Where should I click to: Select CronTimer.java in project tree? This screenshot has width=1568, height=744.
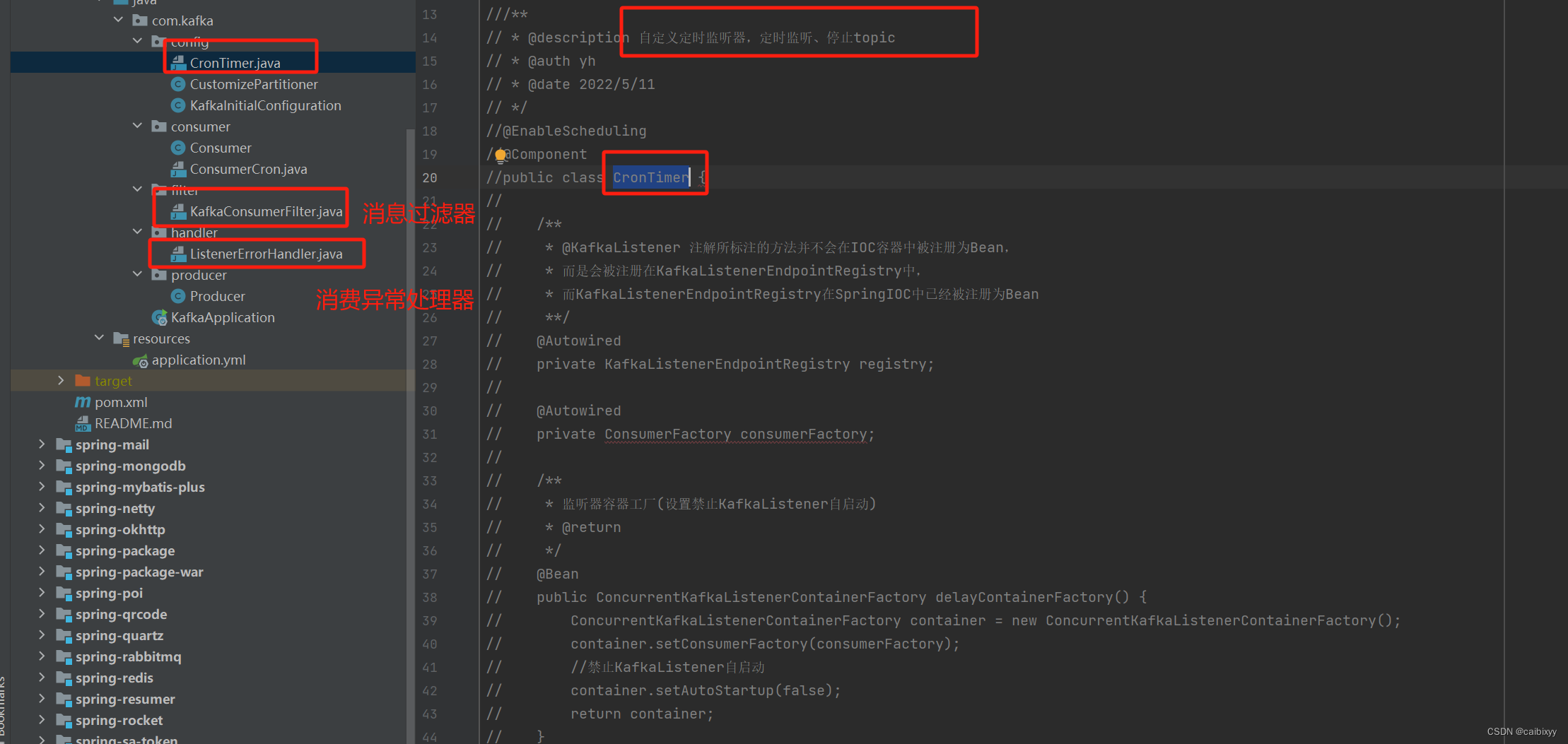click(235, 63)
